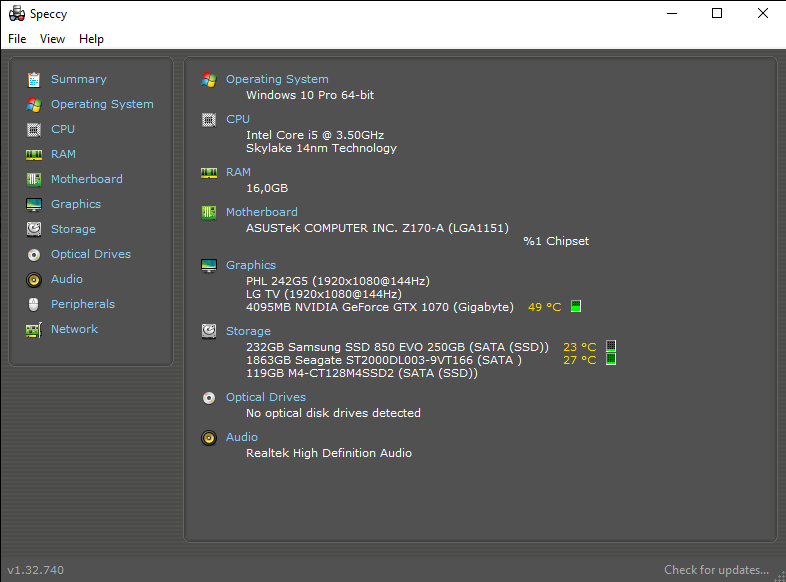
Task: Open the Operating System heading link in summary
Action: click(277, 79)
